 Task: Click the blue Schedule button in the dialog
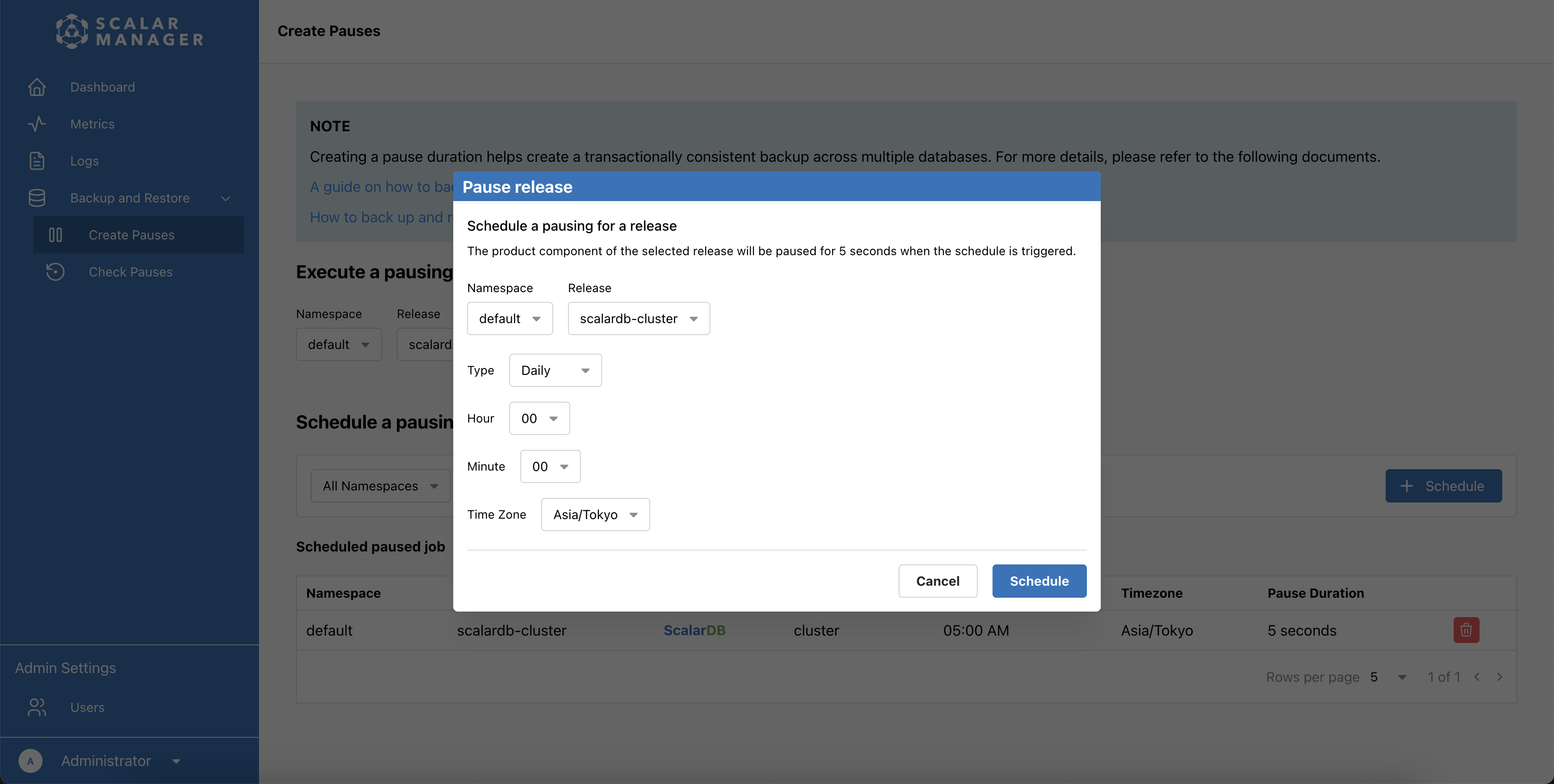tap(1039, 581)
